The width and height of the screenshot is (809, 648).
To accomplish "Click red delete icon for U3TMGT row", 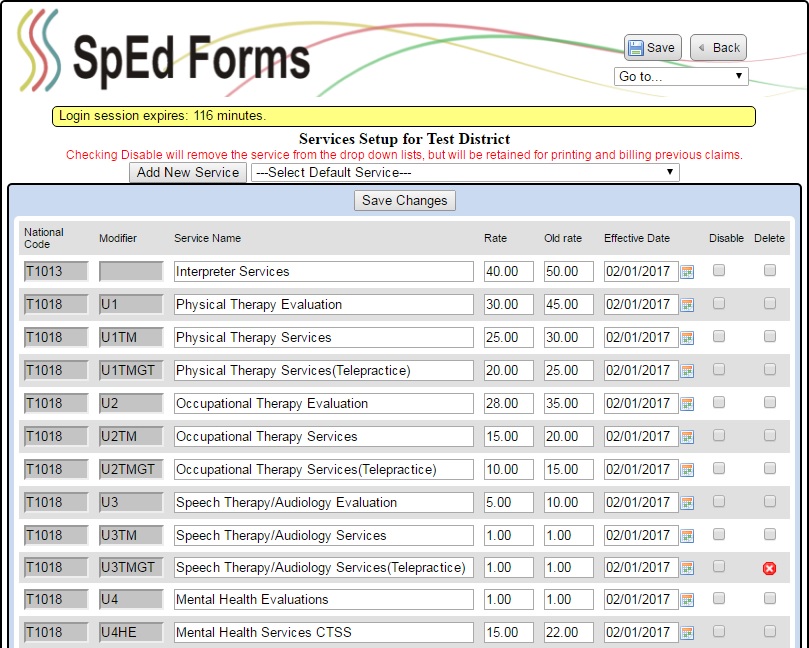I will [x=769, y=568].
